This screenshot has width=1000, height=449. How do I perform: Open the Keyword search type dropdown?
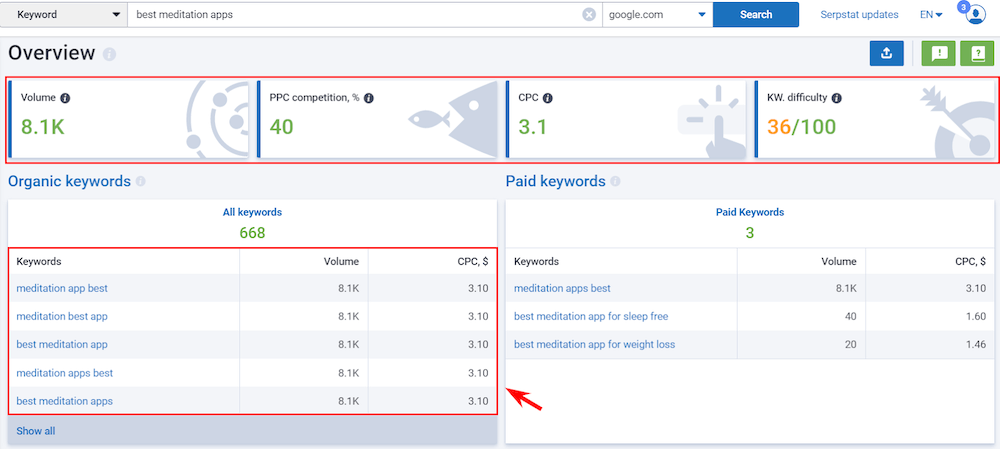[64, 15]
